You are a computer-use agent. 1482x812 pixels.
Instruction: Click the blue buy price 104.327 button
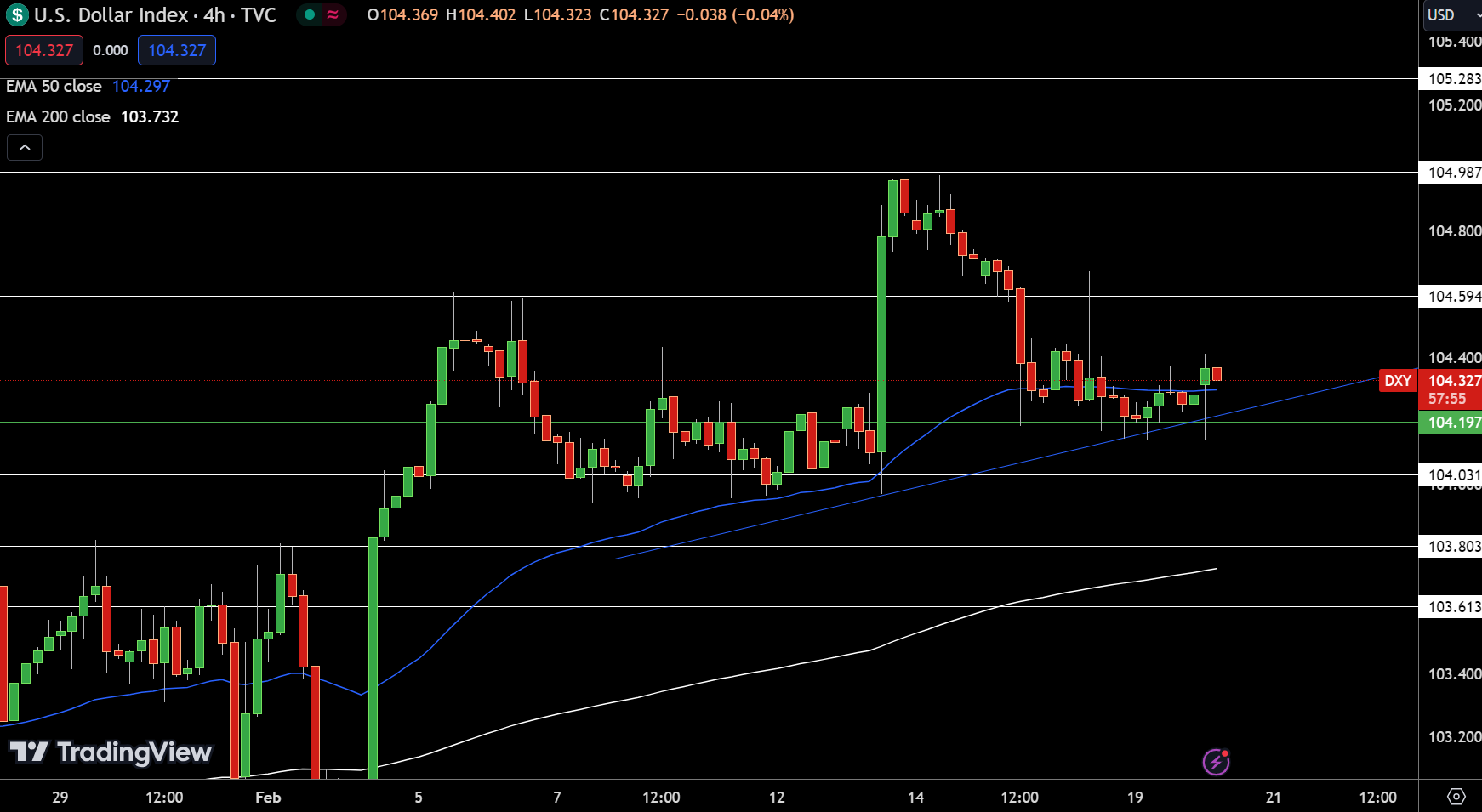[177, 50]
